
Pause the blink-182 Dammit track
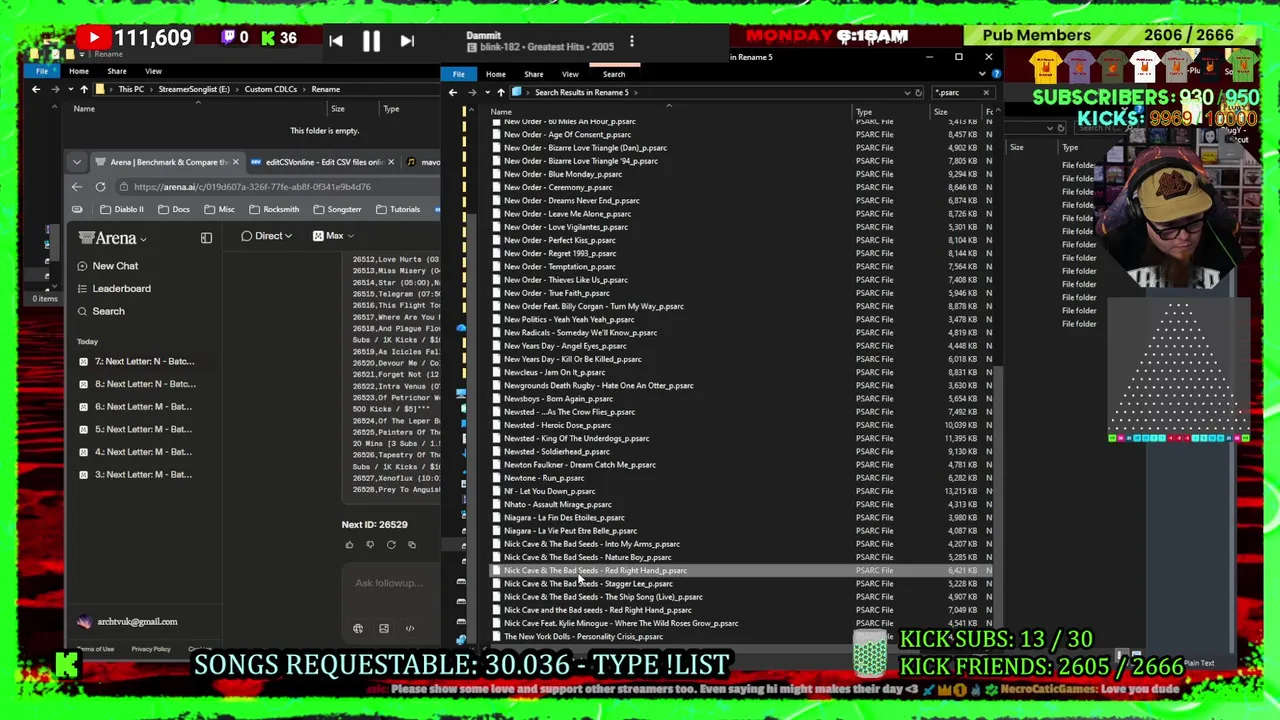tap(371, 41)
